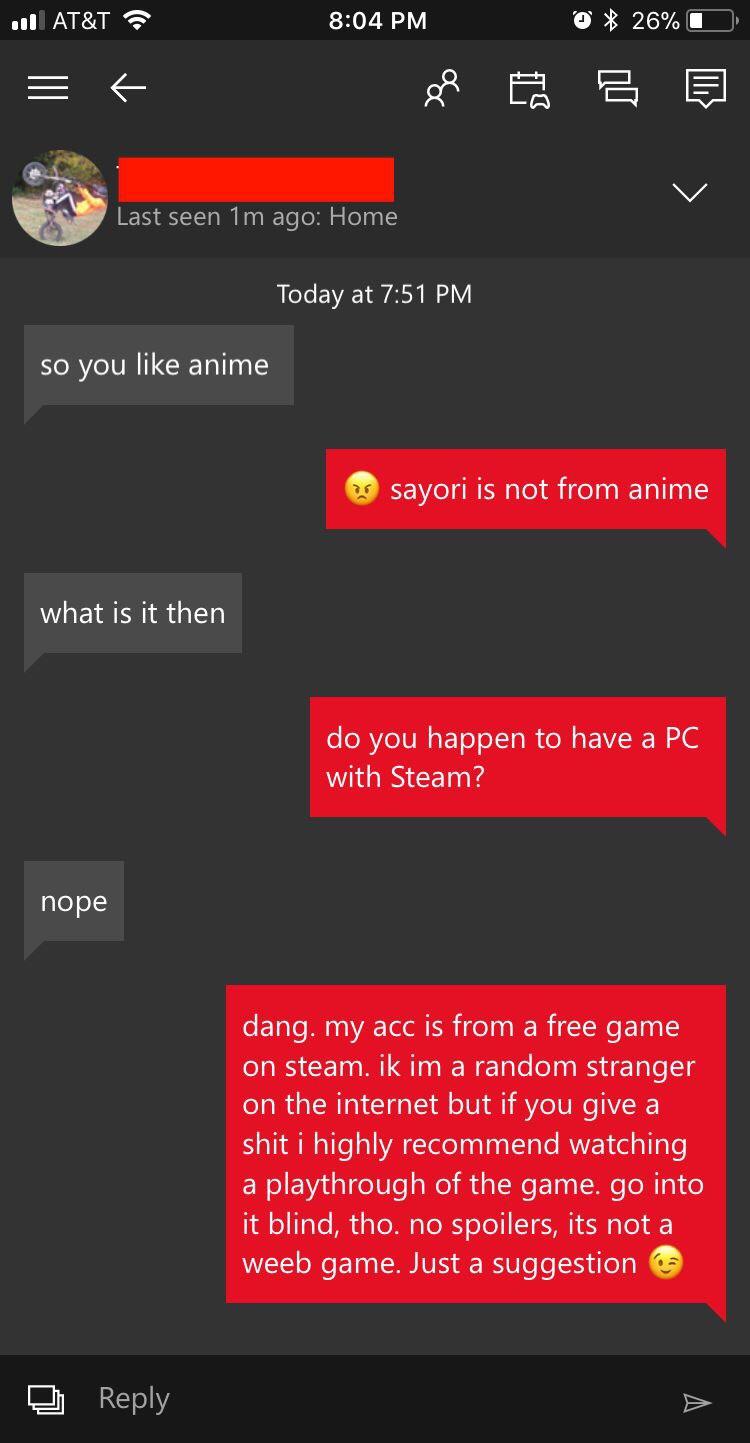Tap the attachment icon beside Reply

click(46, 1399)
